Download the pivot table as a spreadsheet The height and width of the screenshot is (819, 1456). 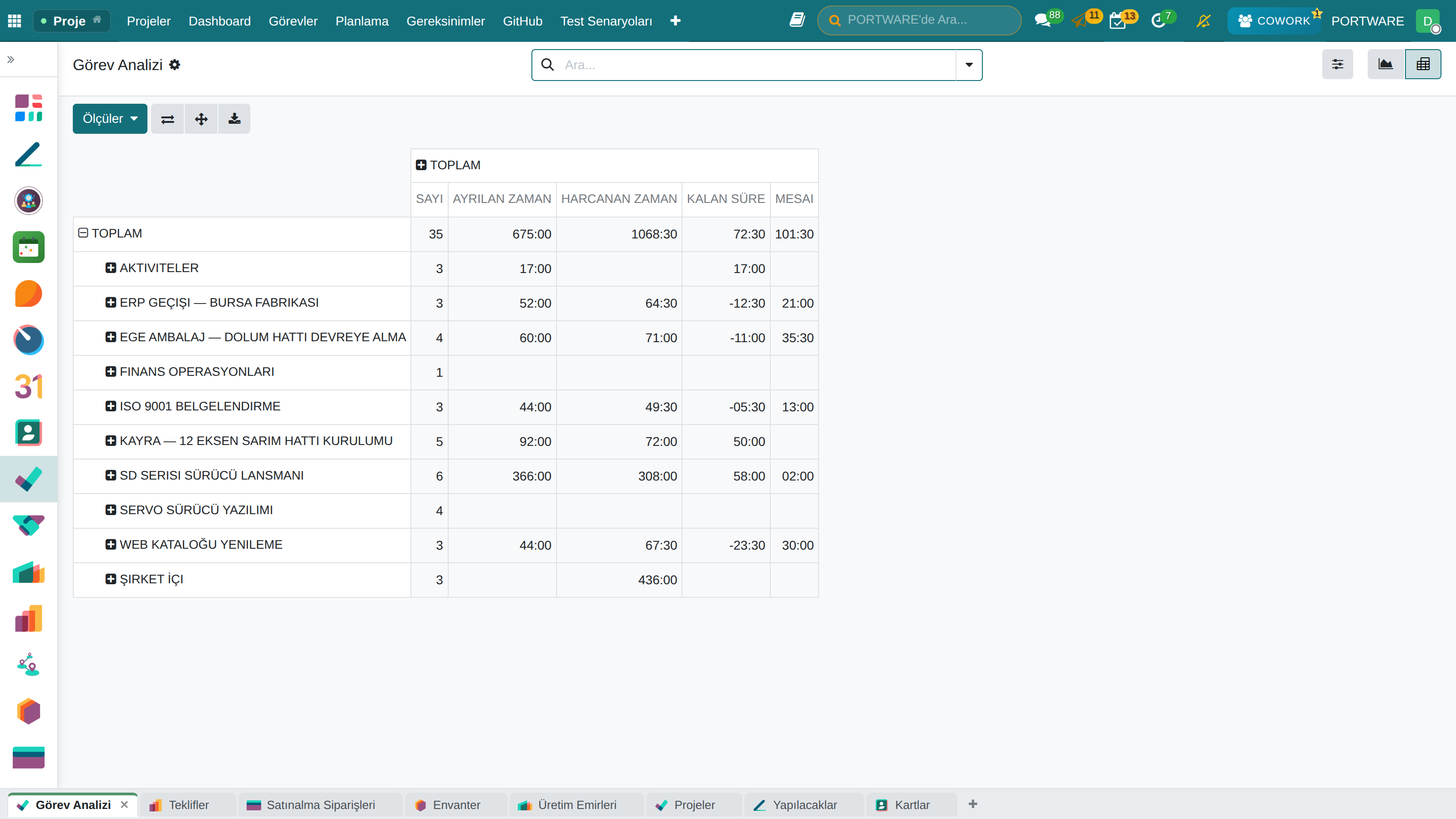(x=235, y=119)
